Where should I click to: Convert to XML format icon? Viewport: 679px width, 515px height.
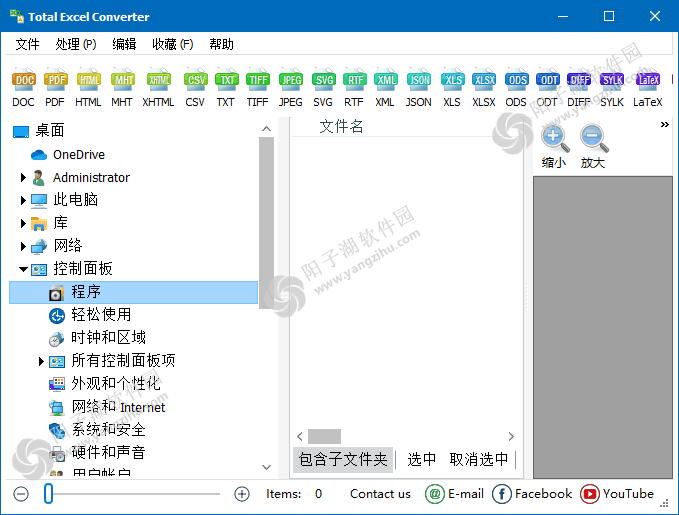coord(385,80)
